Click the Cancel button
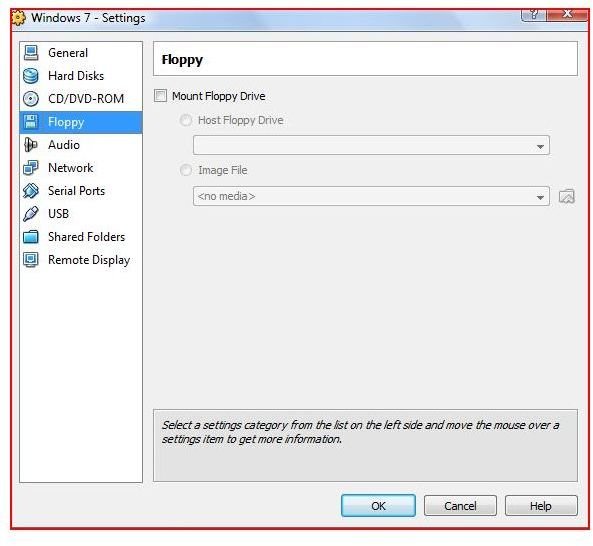593x546 pixels. (460, 506)
